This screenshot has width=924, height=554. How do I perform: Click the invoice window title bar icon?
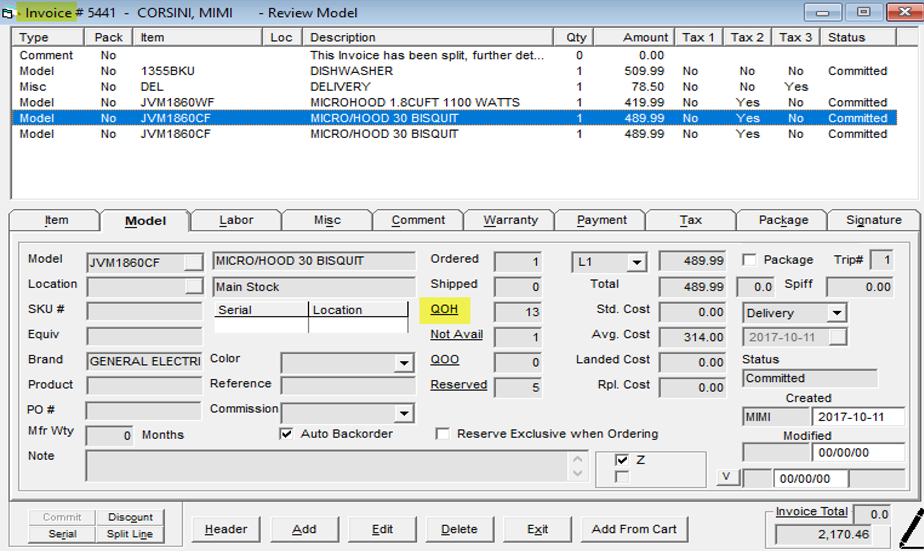point(8,12)
